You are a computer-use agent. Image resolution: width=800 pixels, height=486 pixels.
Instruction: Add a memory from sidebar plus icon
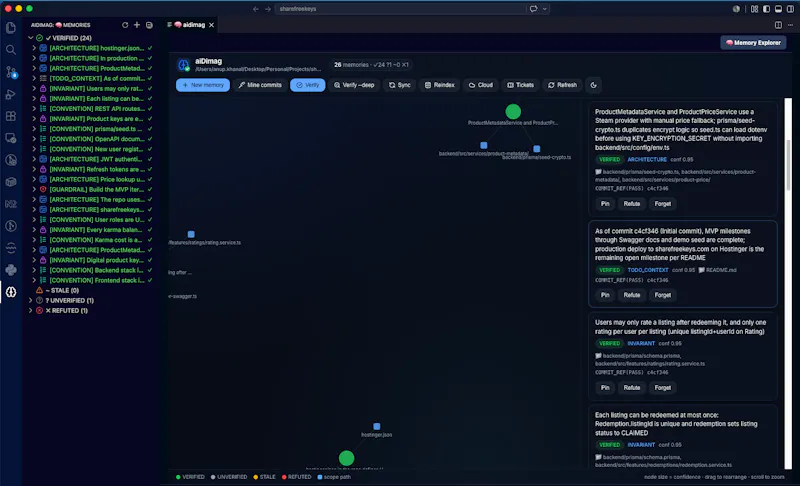[x=137, y=25]
